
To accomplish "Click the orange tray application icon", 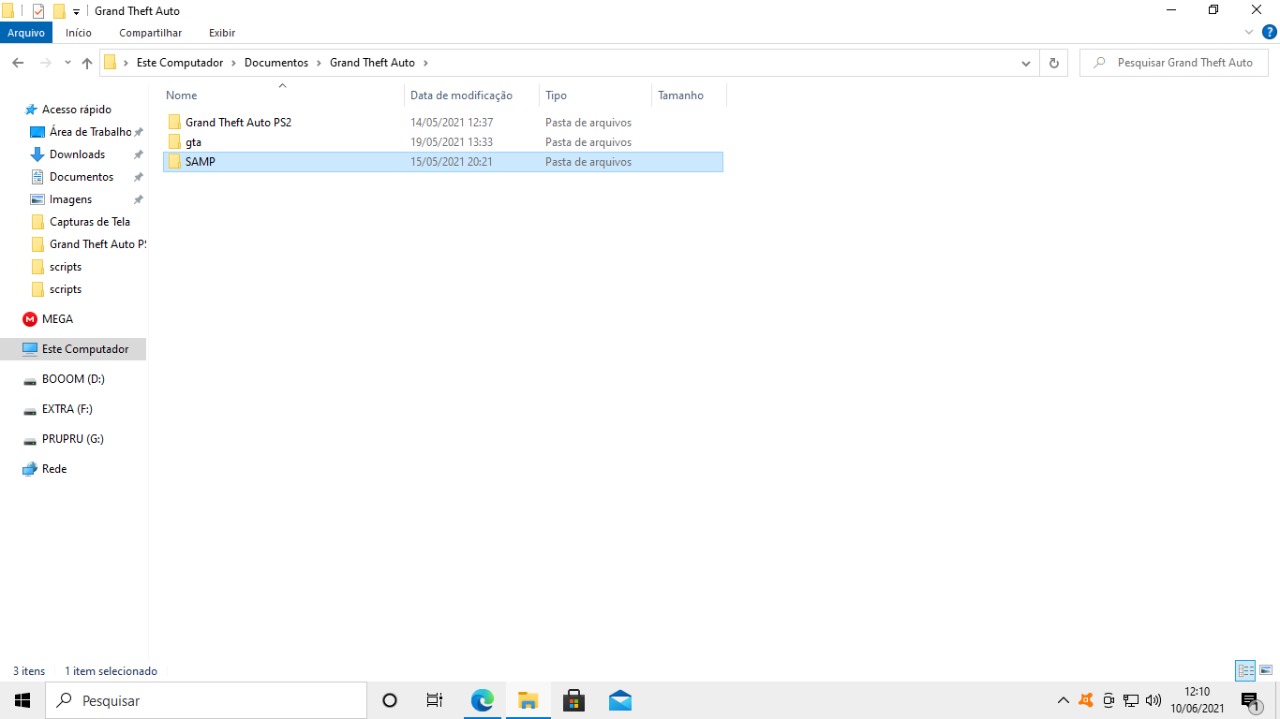I will 1086,700.
